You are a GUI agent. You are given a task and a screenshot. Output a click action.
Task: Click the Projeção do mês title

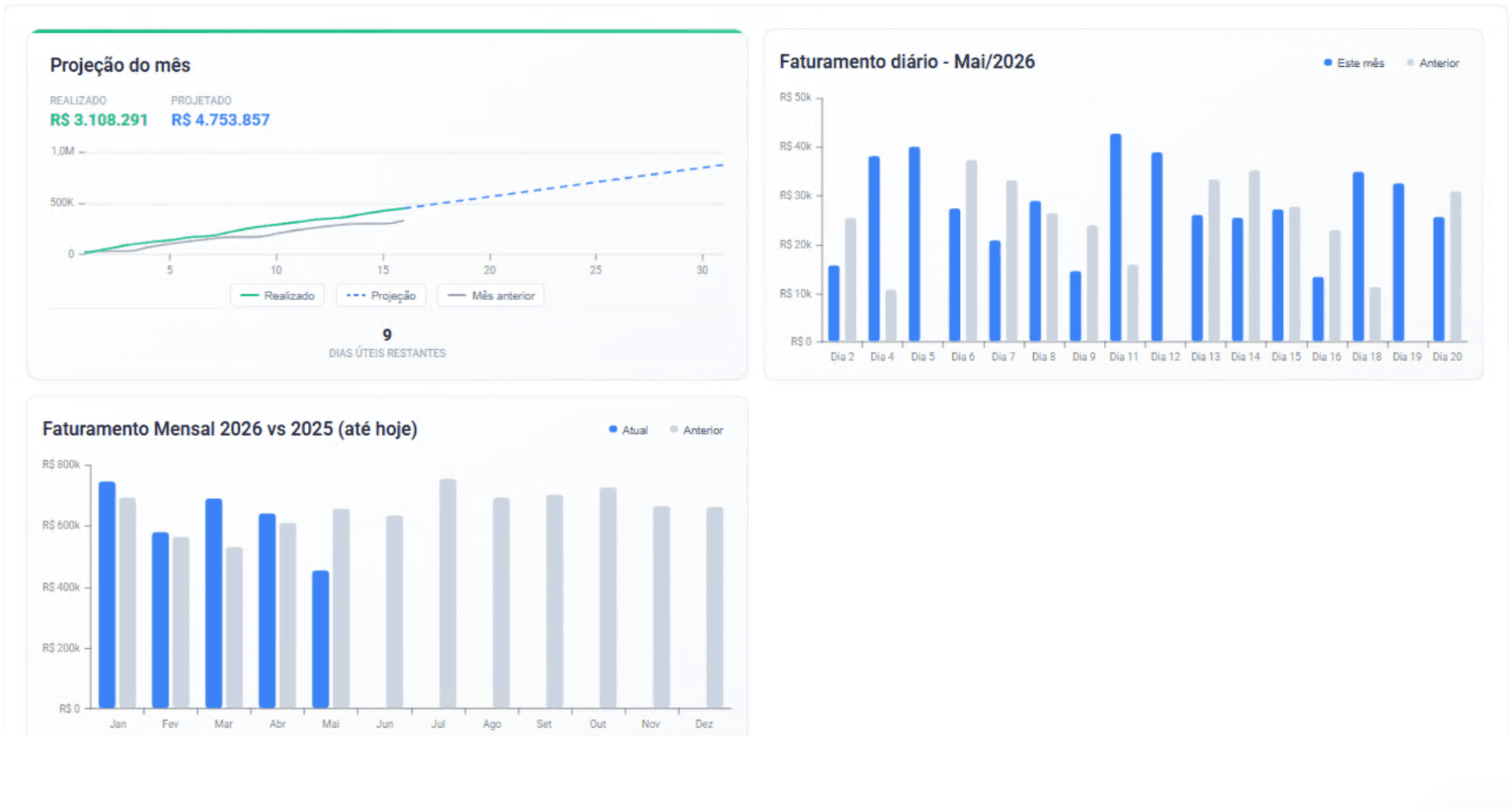tap(120, 65)
